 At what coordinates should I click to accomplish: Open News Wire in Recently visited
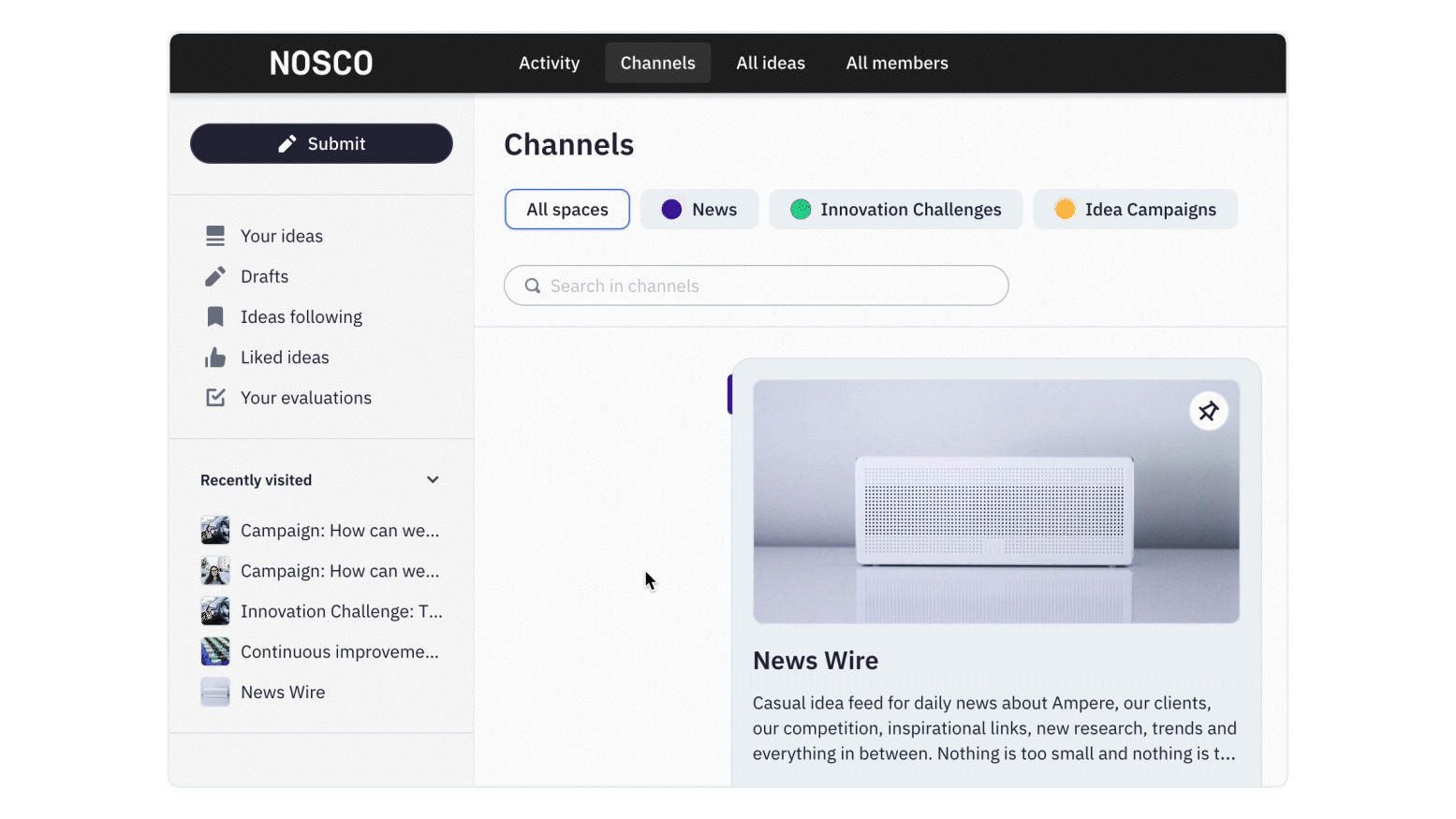pyautogui.click(x=283, y=692)
